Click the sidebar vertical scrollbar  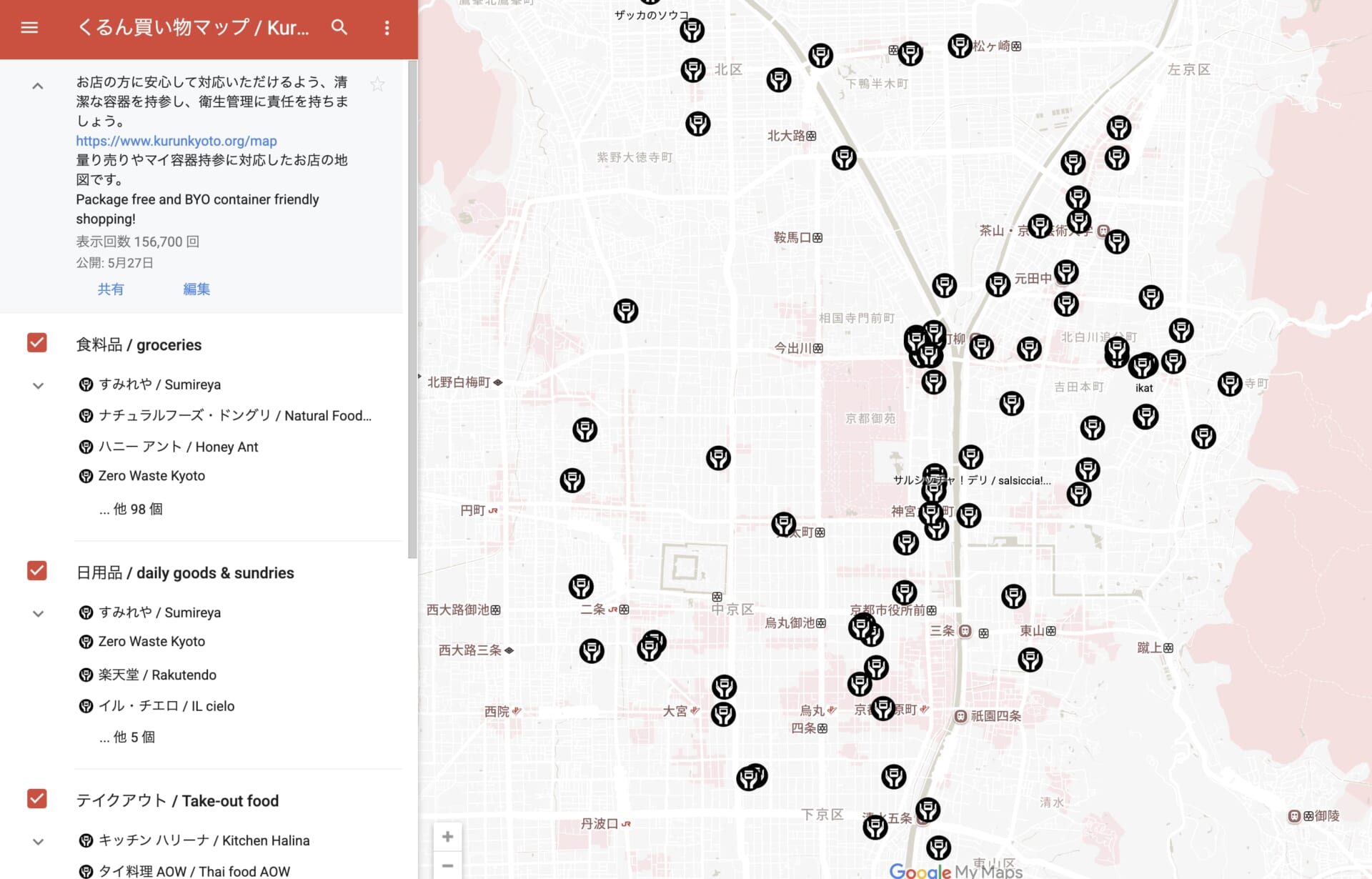click(412, 309)
